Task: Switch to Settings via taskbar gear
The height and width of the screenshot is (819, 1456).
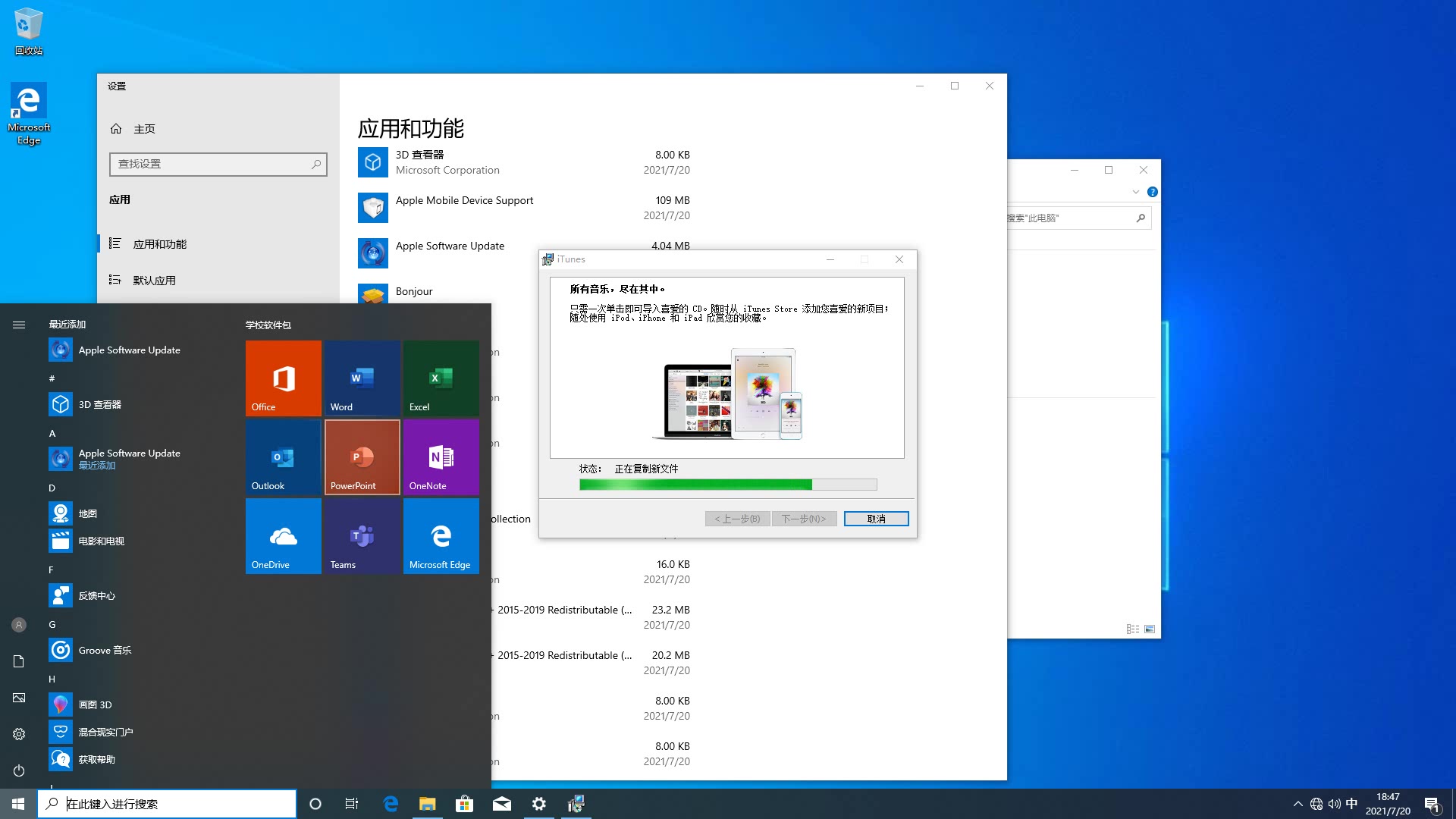Action: (539, 804)
